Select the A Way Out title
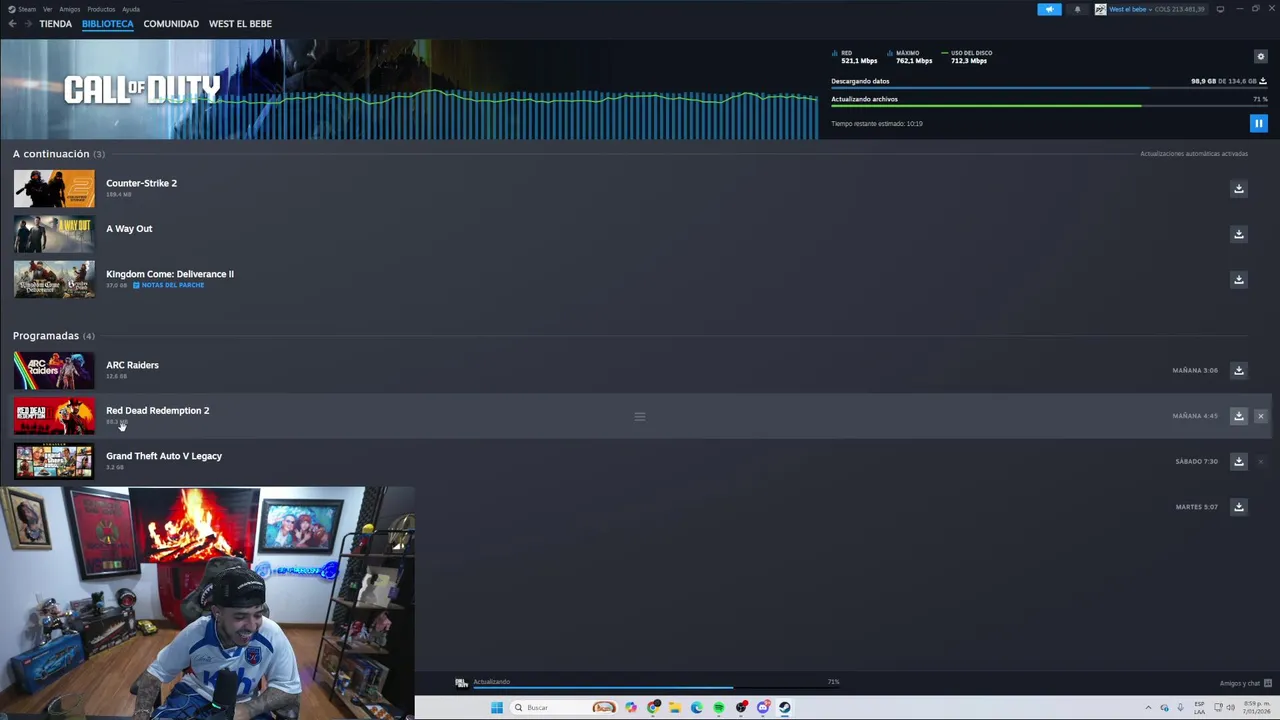Image resolution: width=1280 pixels, height=720 pixels. pyautogui.click(x=129, y=228)
